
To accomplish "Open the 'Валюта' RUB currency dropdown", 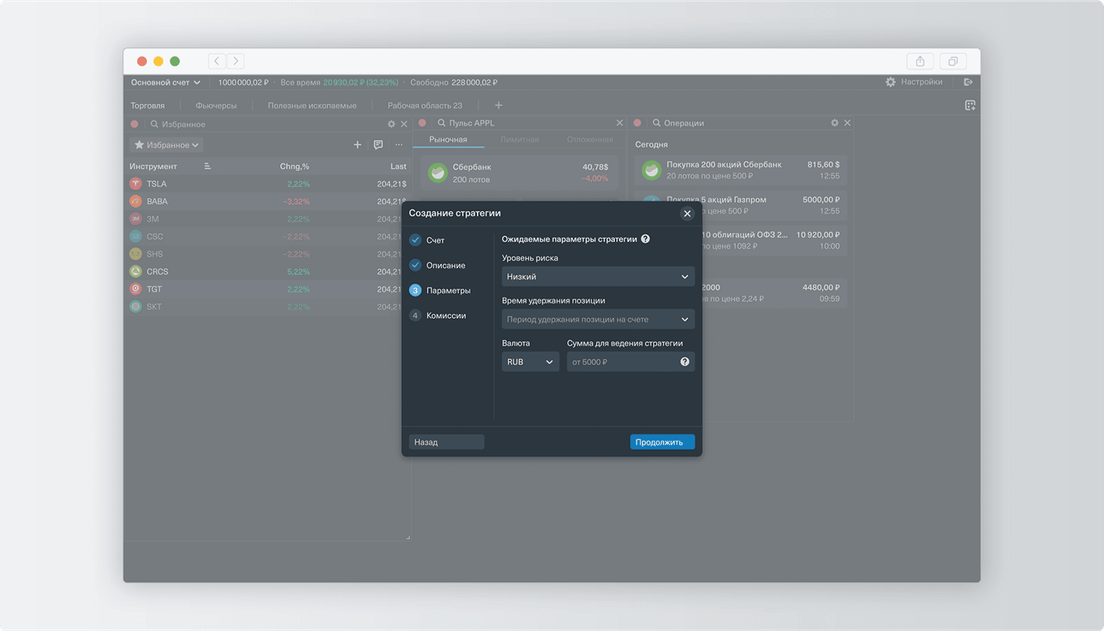I will coord(530,362).
